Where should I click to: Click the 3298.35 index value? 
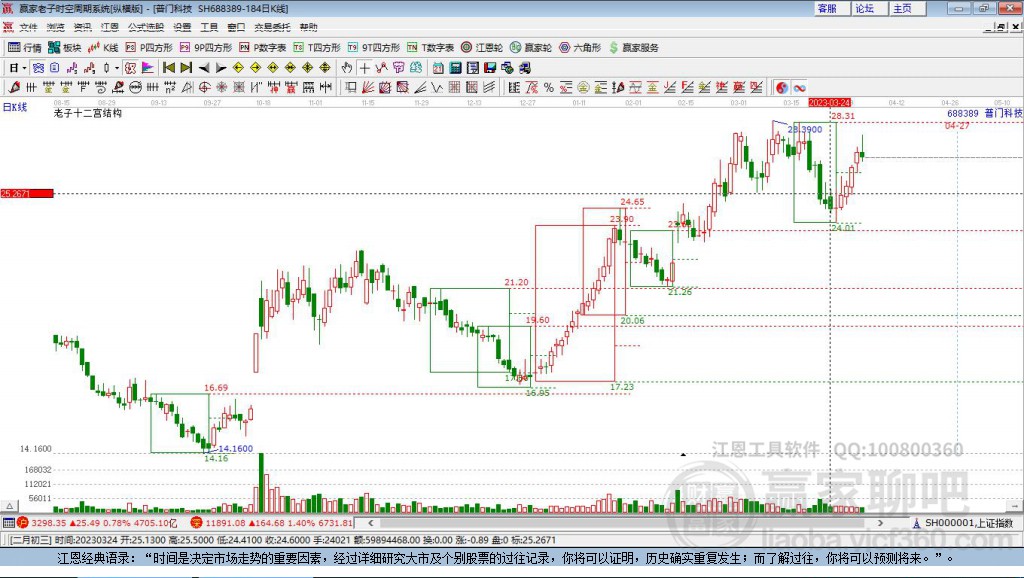pyautogui.click(x=49, y=523)
